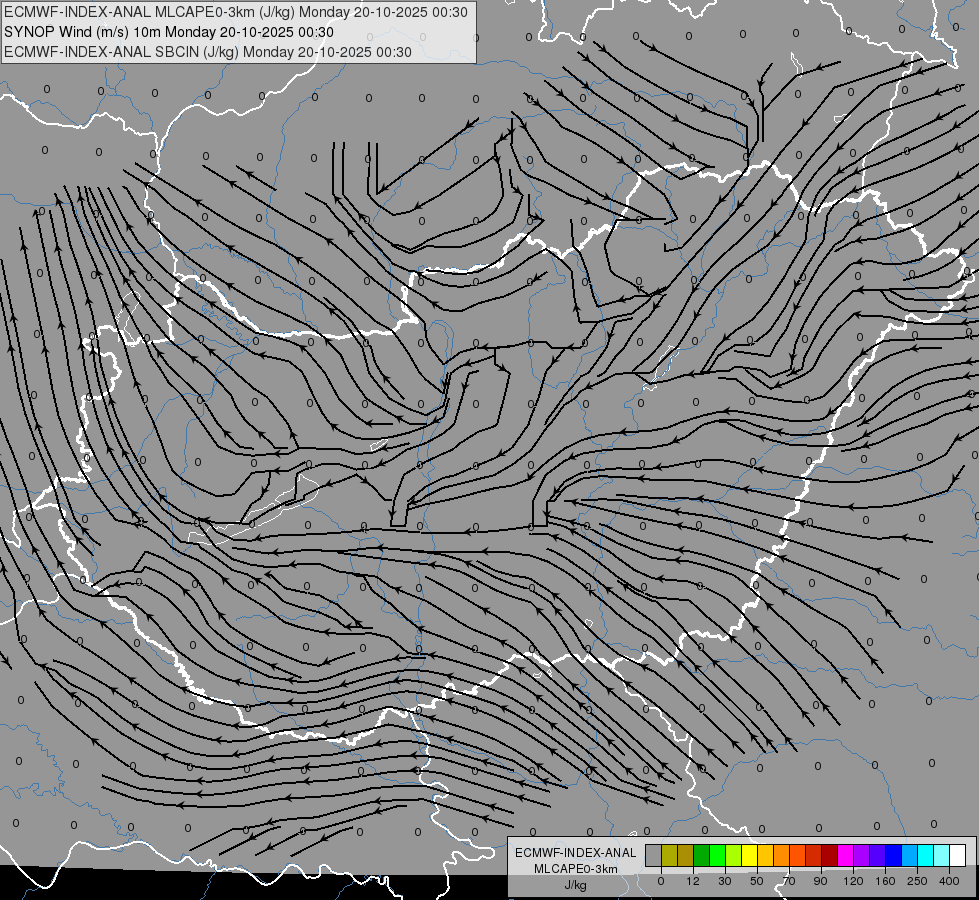The height and width of the screenshot is (900, 979).
Task: Click the white legend swatch
Action: tap(957, 855)
